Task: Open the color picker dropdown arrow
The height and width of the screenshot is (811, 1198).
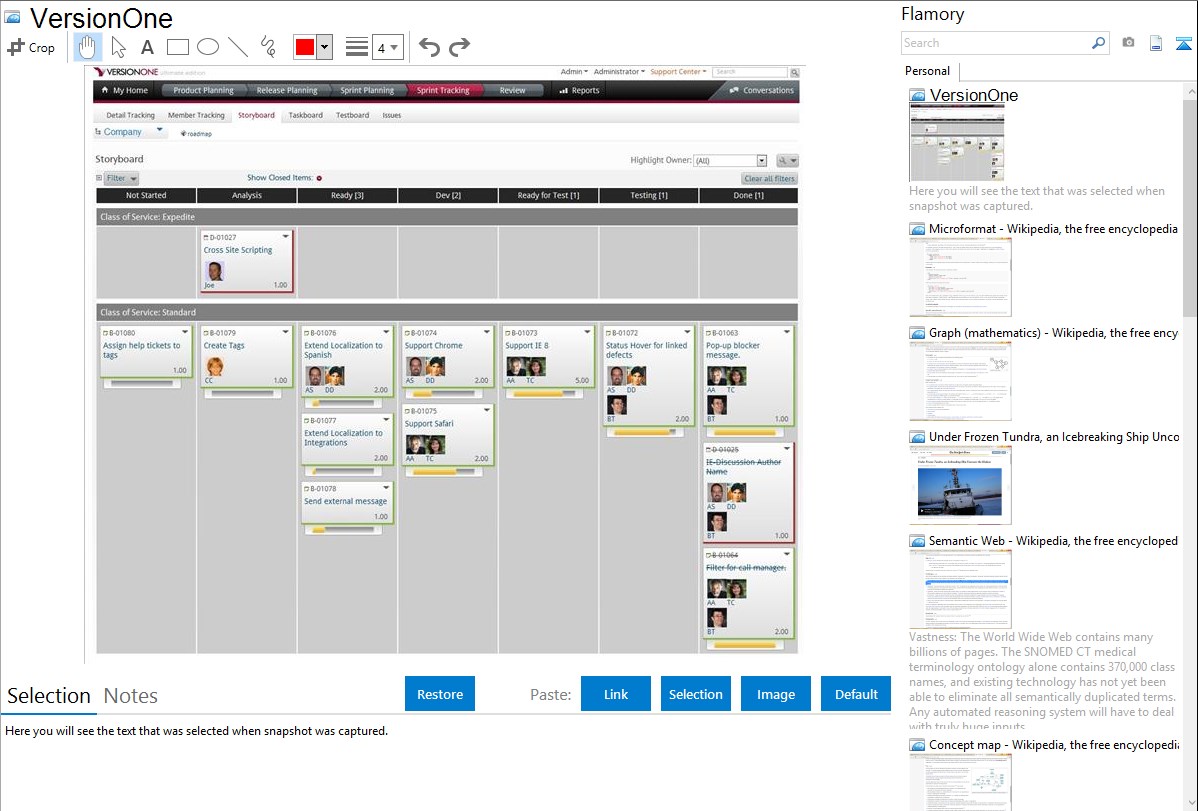Action: click(324, 47)
